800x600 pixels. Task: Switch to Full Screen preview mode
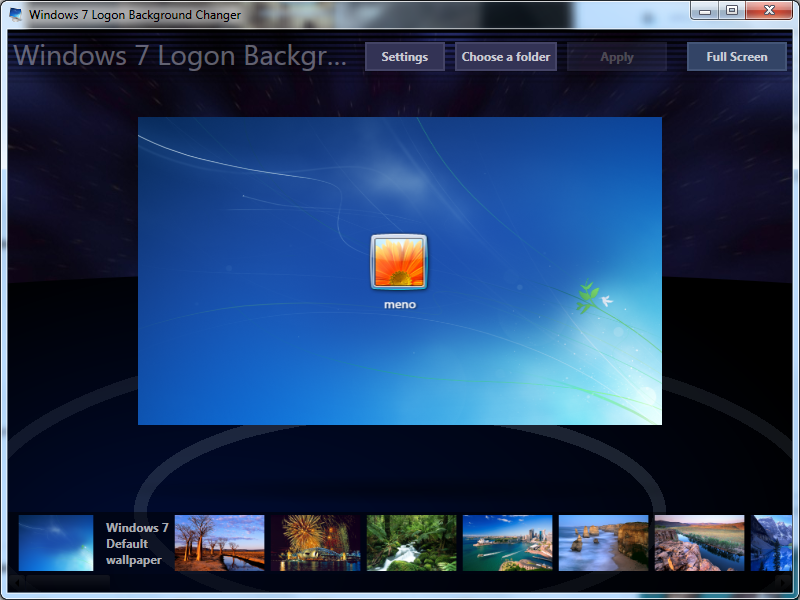pyautogui.click(x=736, y=57)
